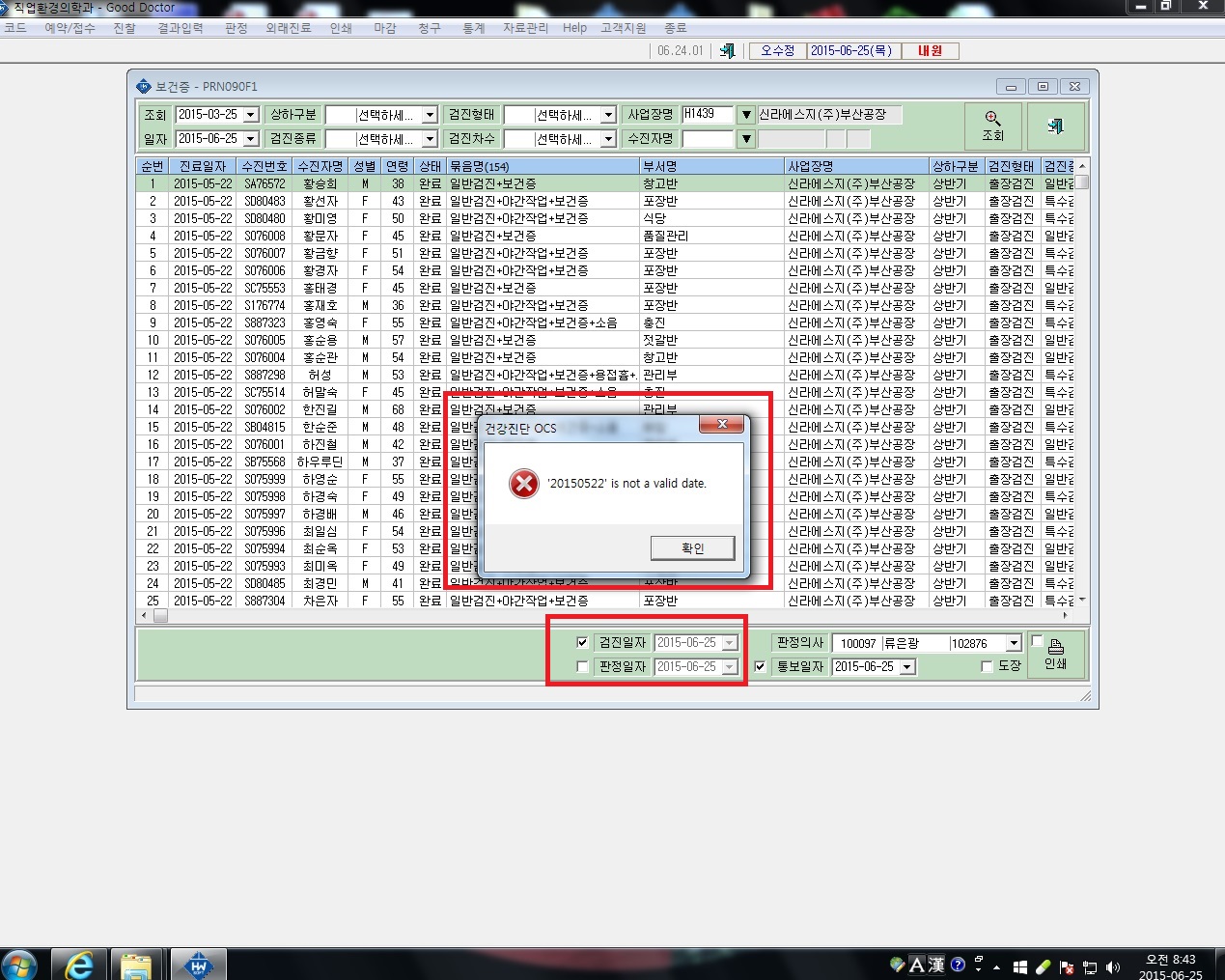Expand the 판정의사 doctor dropdown
The width and height of the screenshot is (1225, 980).
point(1014,643)
